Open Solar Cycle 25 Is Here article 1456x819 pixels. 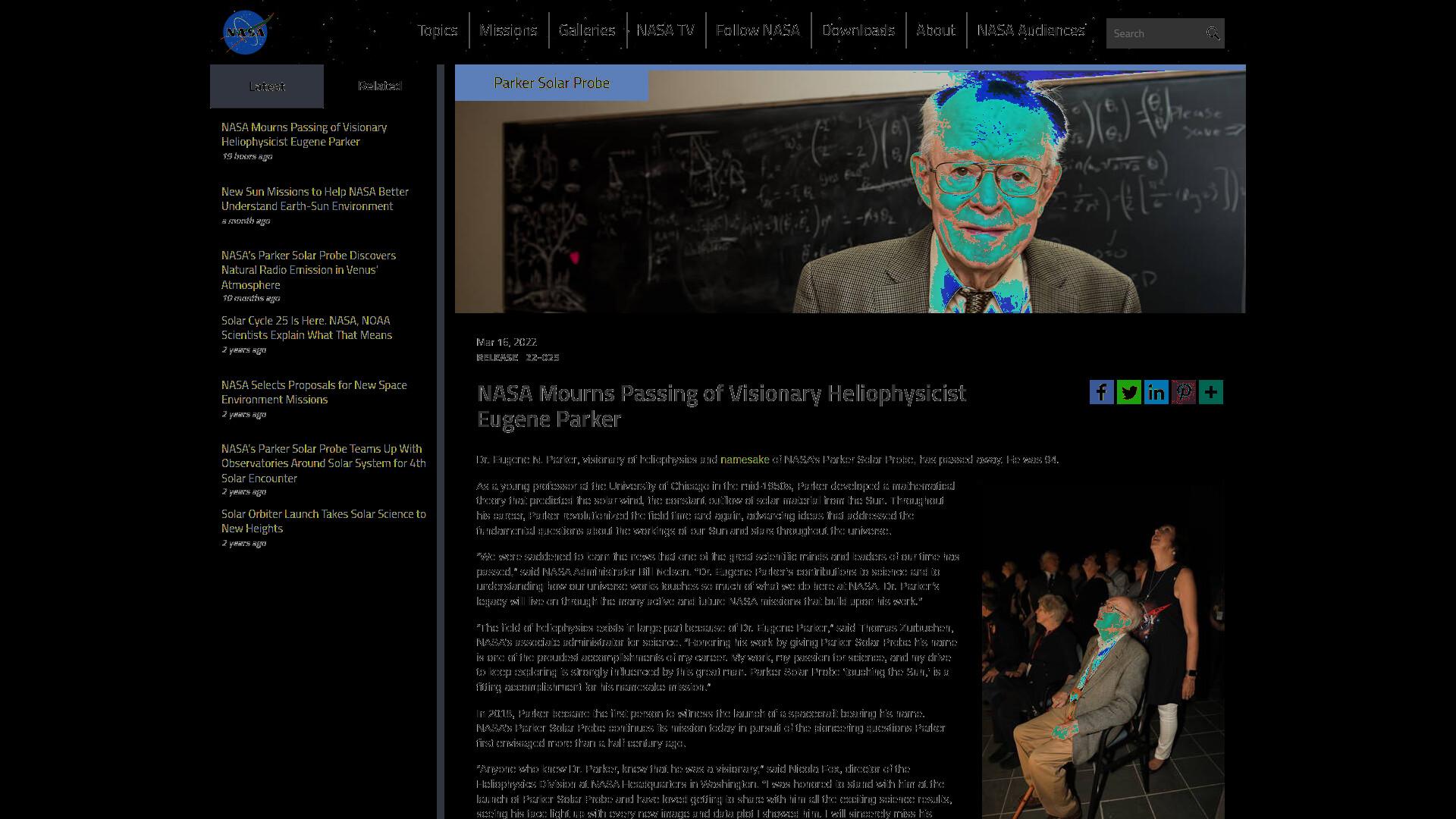306,328
